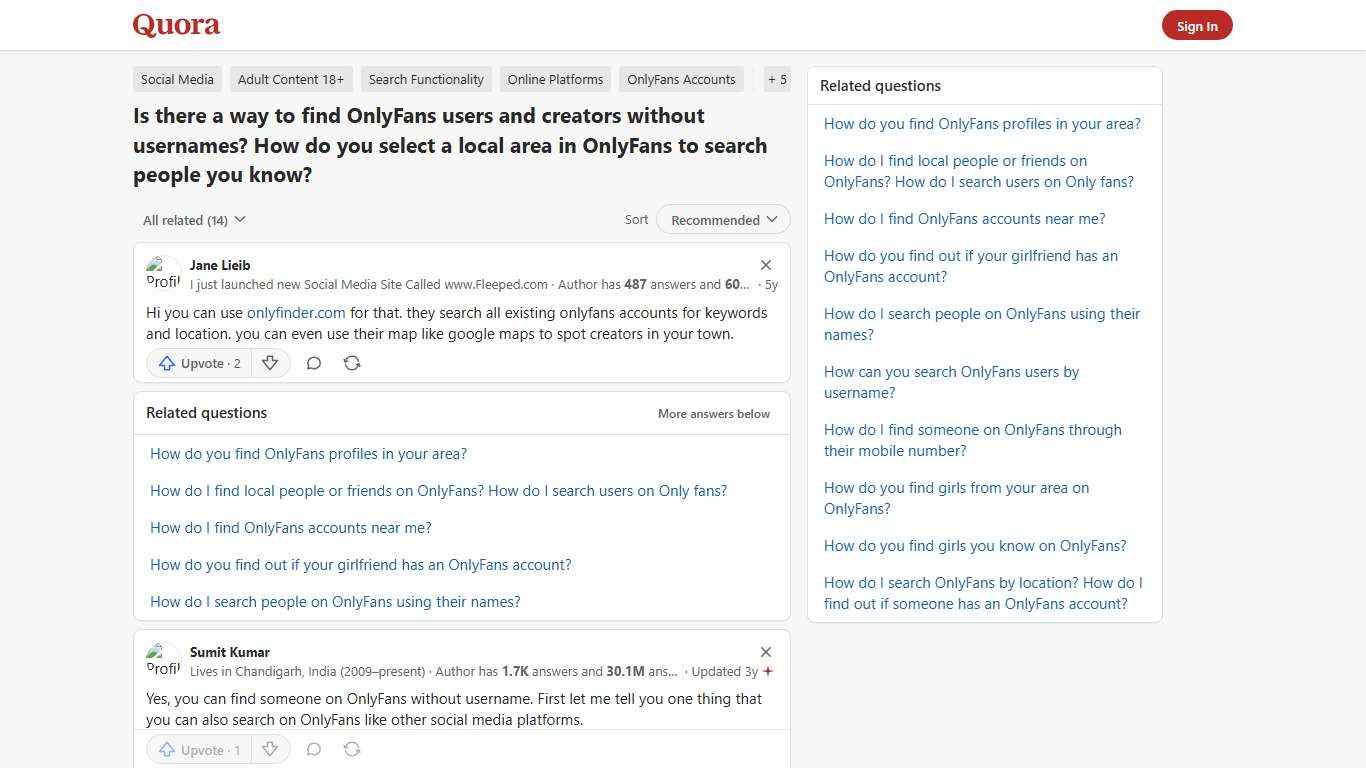Viewport: 1366px width, 768px height.
Task: Open the Recommended sort dropdown
Action: (x=722, y=219)
